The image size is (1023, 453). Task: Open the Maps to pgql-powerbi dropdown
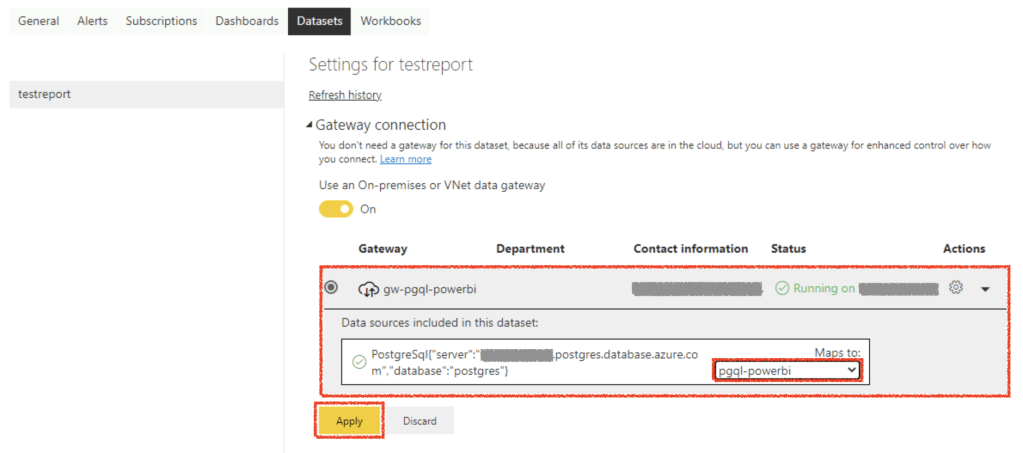click(787, 370)
